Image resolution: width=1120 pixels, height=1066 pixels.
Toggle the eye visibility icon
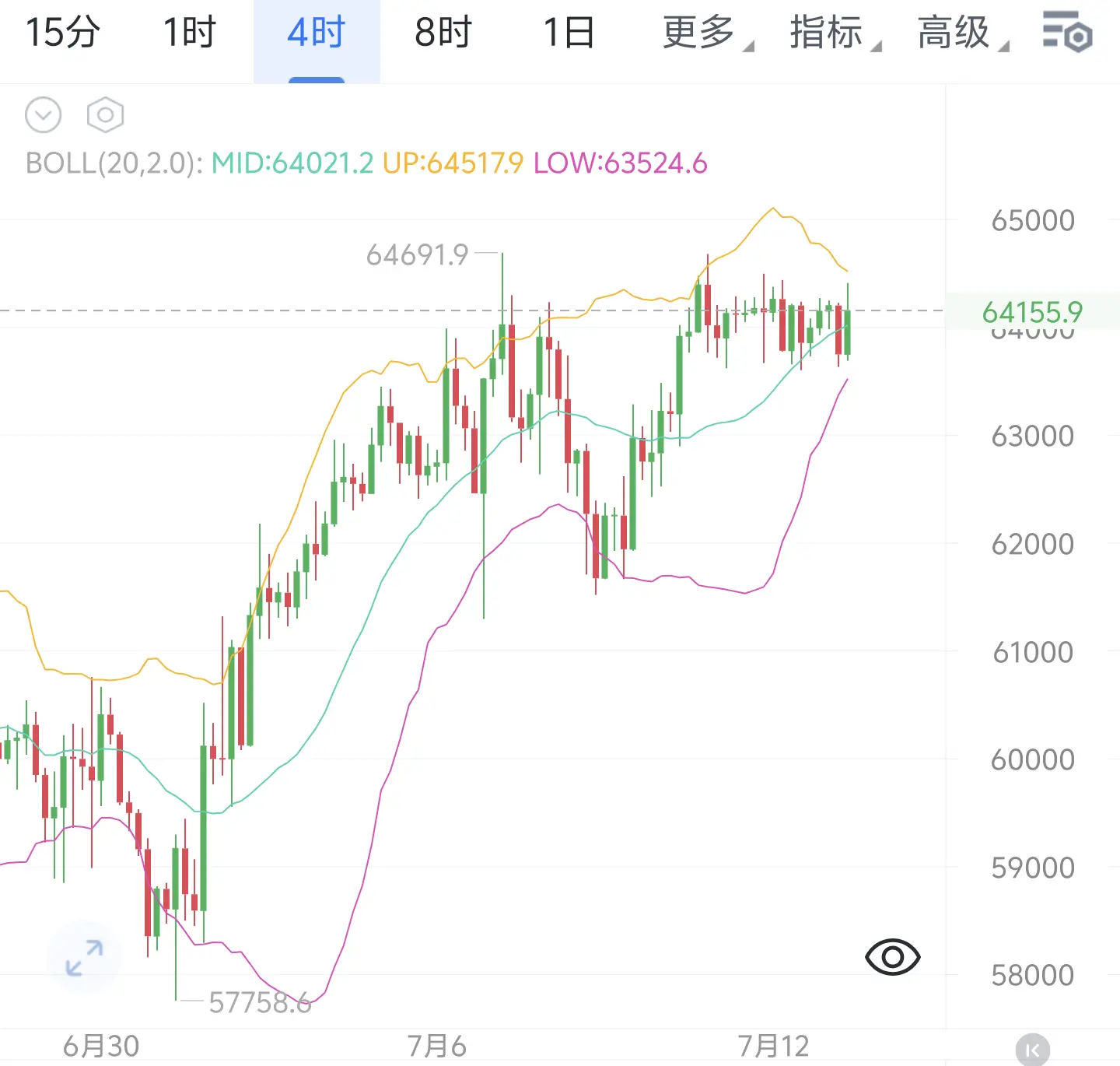pos(892,957)
